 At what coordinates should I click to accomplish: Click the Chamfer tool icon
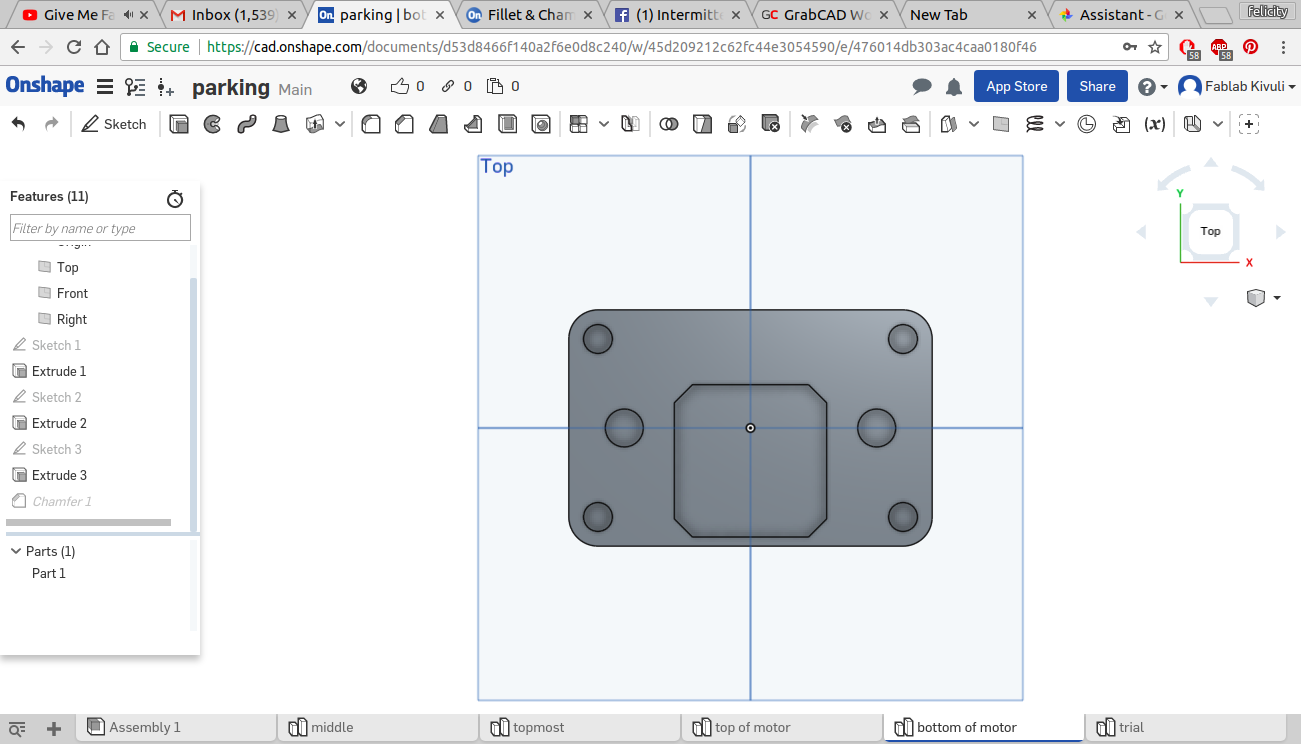click(x=404, y=124)
